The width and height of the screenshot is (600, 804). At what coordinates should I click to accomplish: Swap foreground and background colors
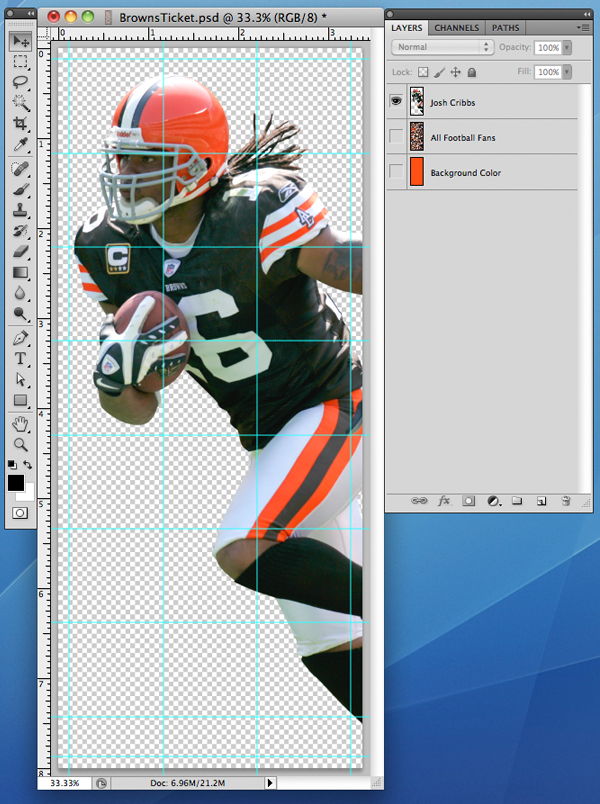(27, 465)
